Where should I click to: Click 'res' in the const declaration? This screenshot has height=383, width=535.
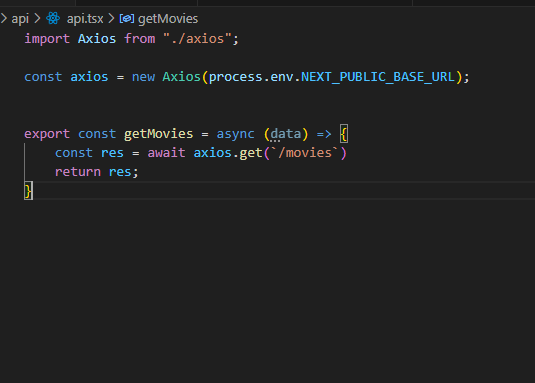click(x=112, y=153)
